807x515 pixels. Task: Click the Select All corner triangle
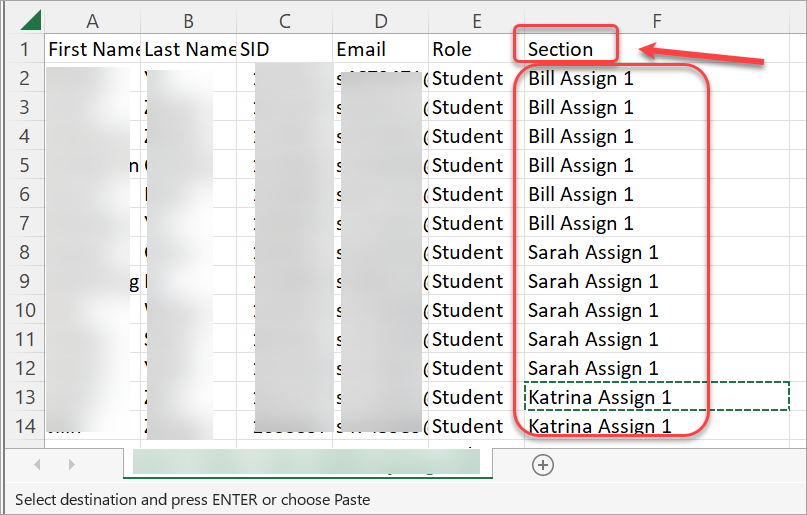point(31,21)
